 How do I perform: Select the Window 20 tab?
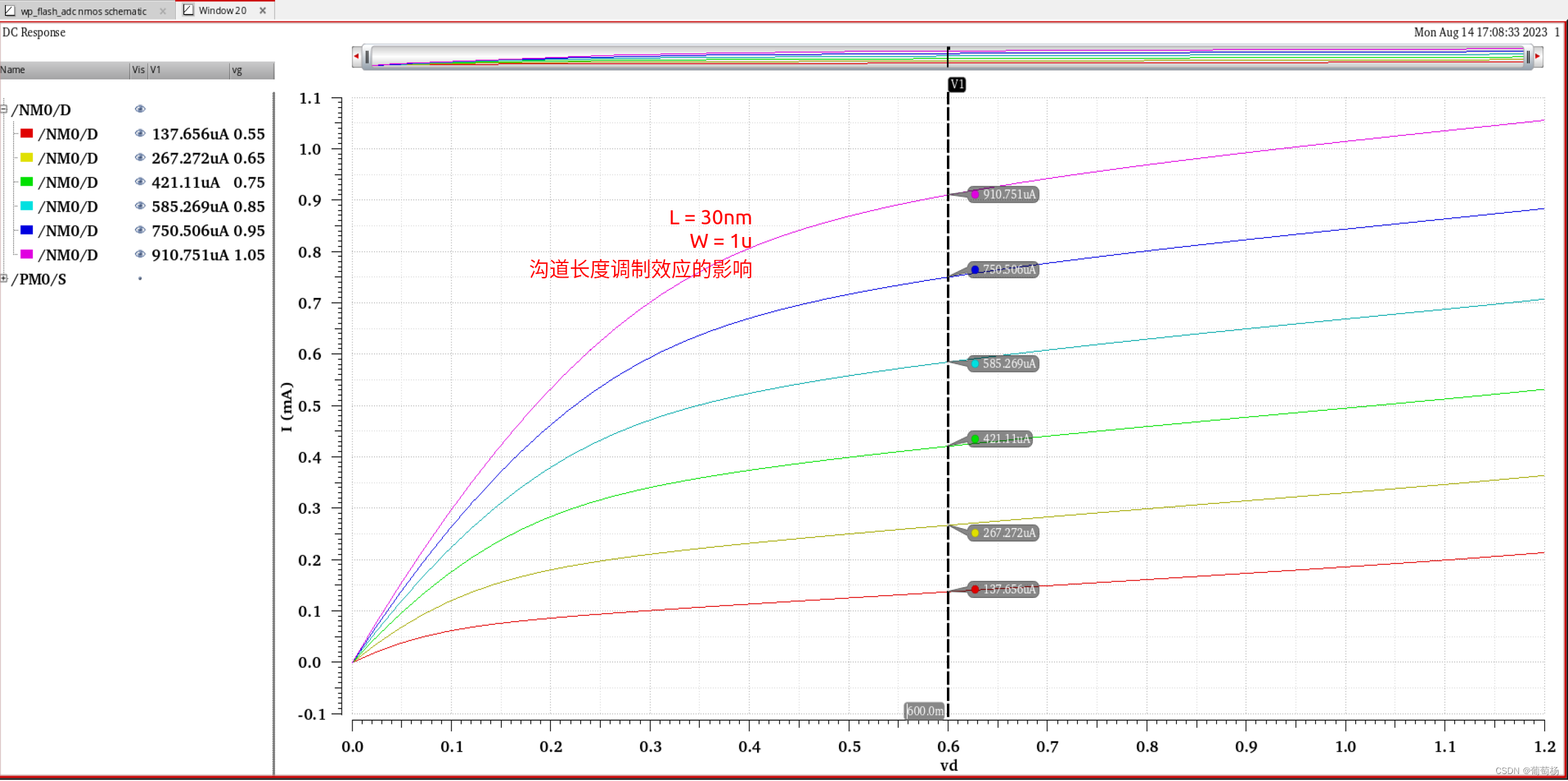(x=222, y=10)
